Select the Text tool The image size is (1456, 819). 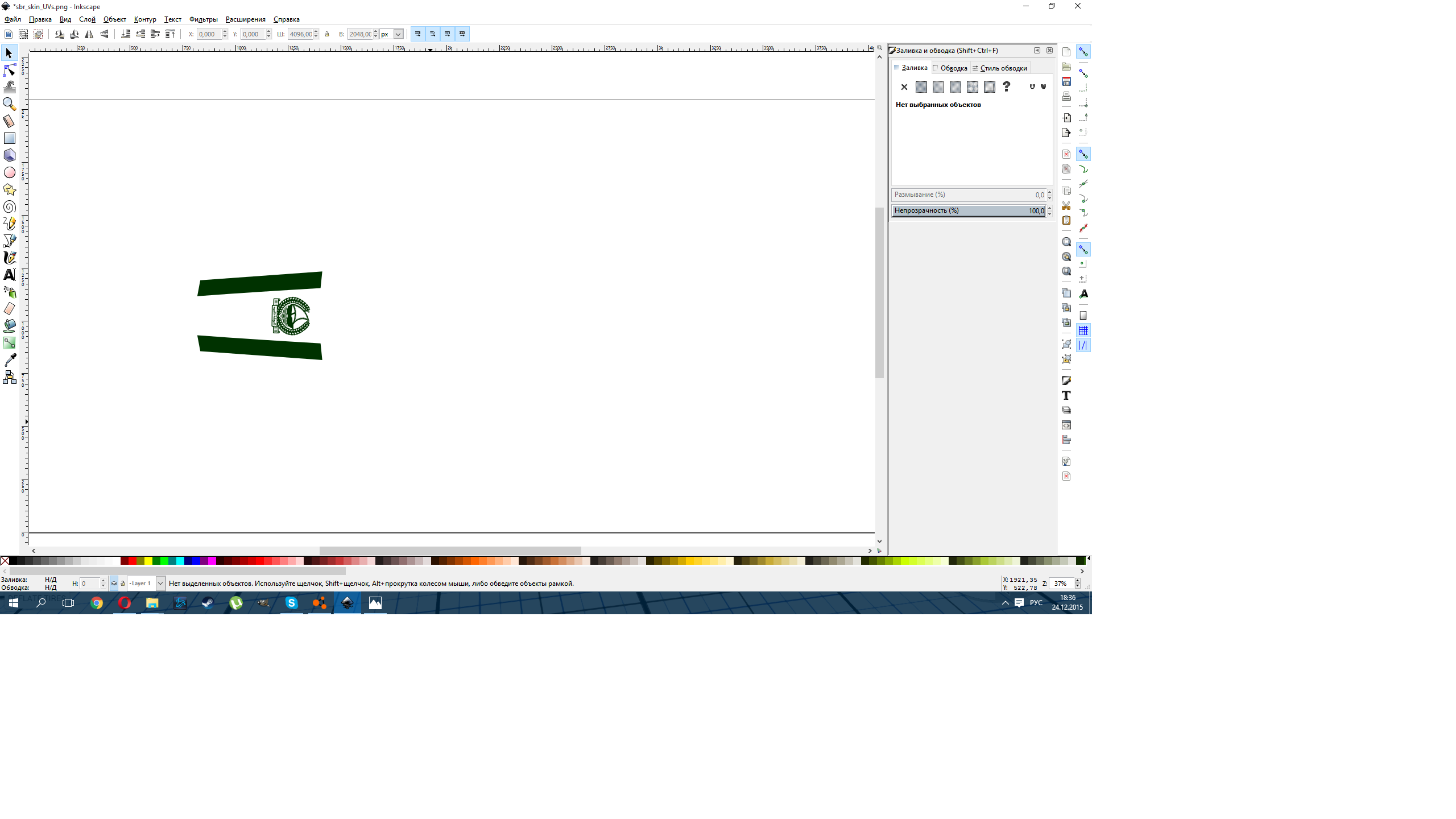tap(9, 275)
